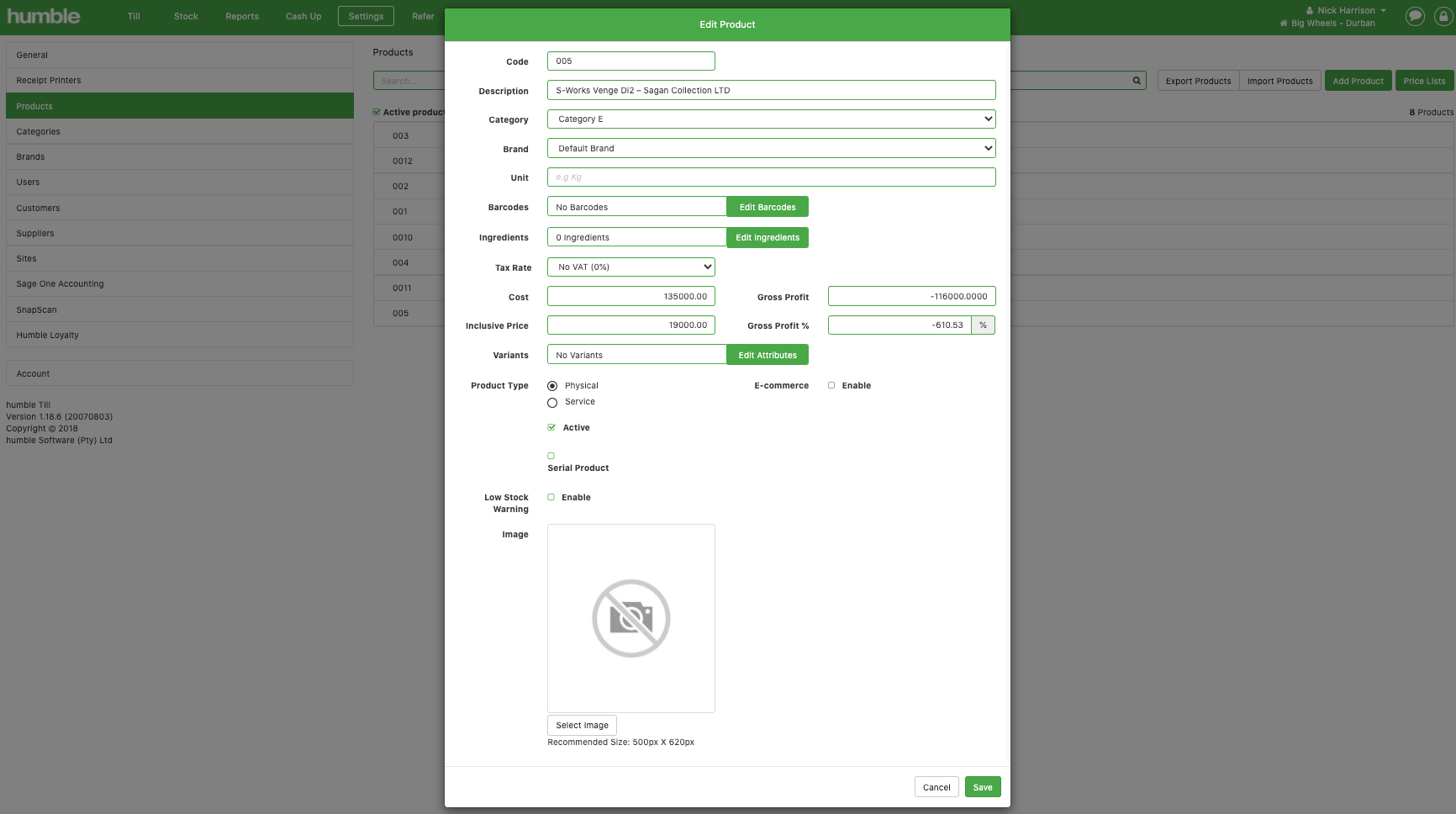This screenshot has width=1456, height=814.
Task: Open Categories in sidebar
Action: click(180, 131)
